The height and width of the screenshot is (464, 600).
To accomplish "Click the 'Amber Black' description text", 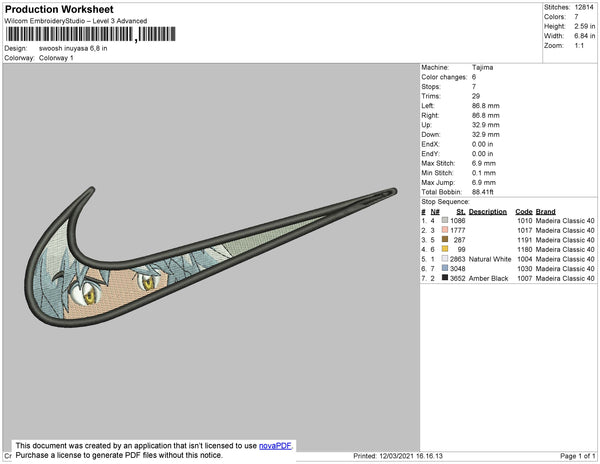I will pos(488,278).
